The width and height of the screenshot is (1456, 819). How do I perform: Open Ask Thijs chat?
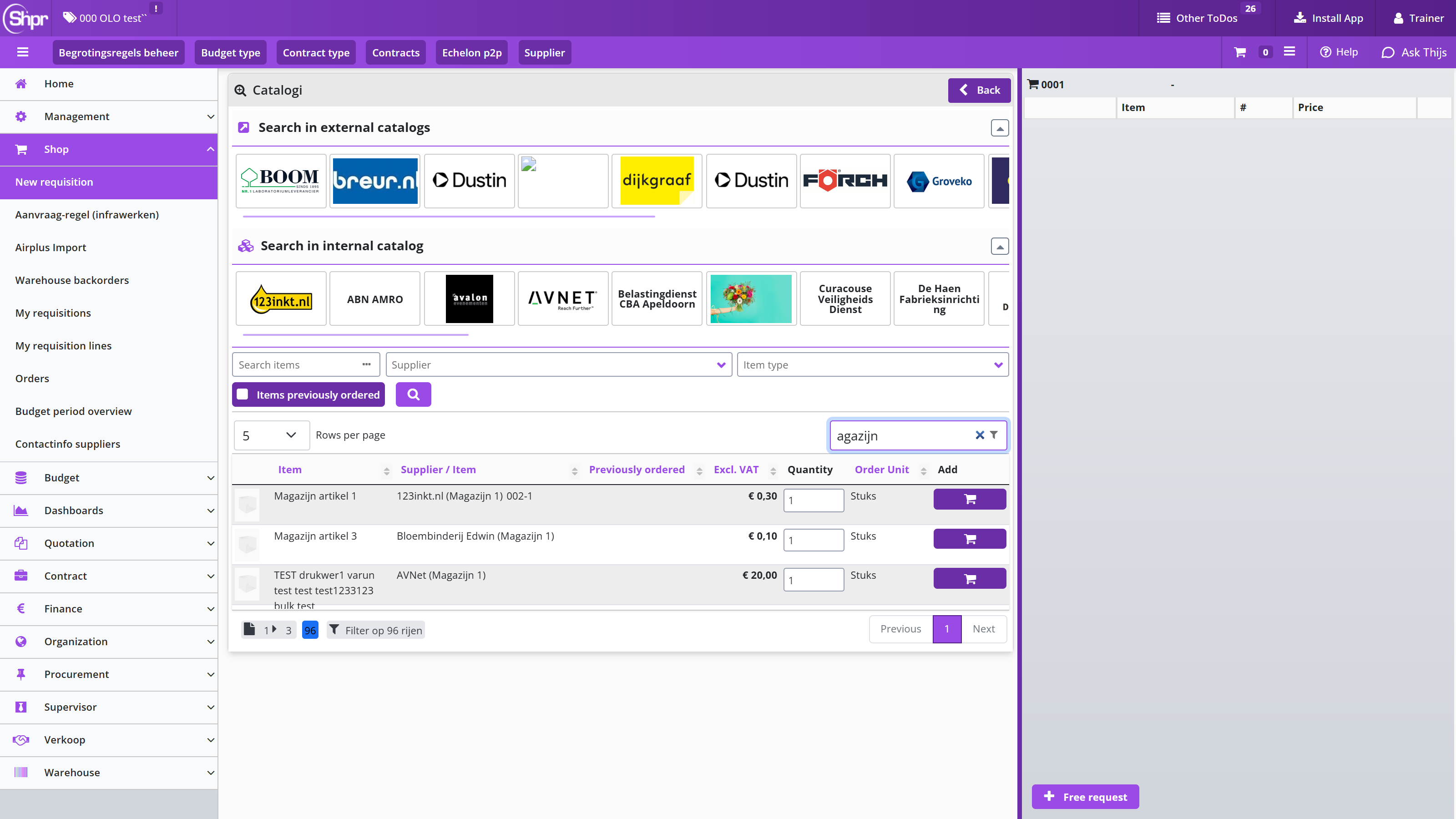click(1414, 53)
